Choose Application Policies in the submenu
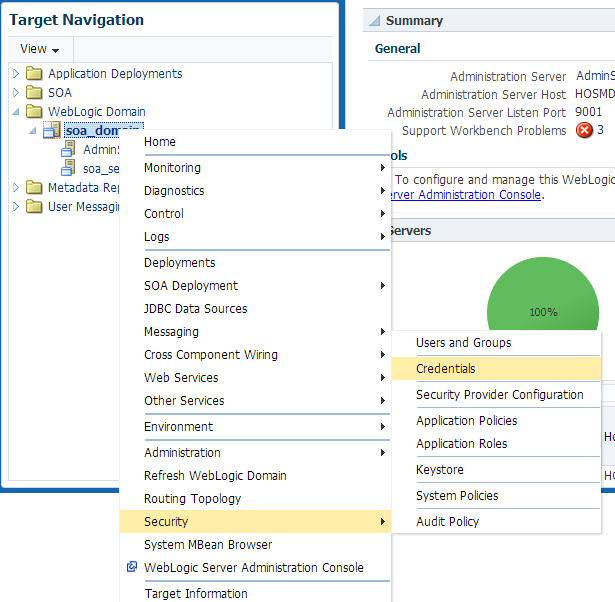Image resolution: width=615 pixels, height=602 pixels. (x=467, y=421)
